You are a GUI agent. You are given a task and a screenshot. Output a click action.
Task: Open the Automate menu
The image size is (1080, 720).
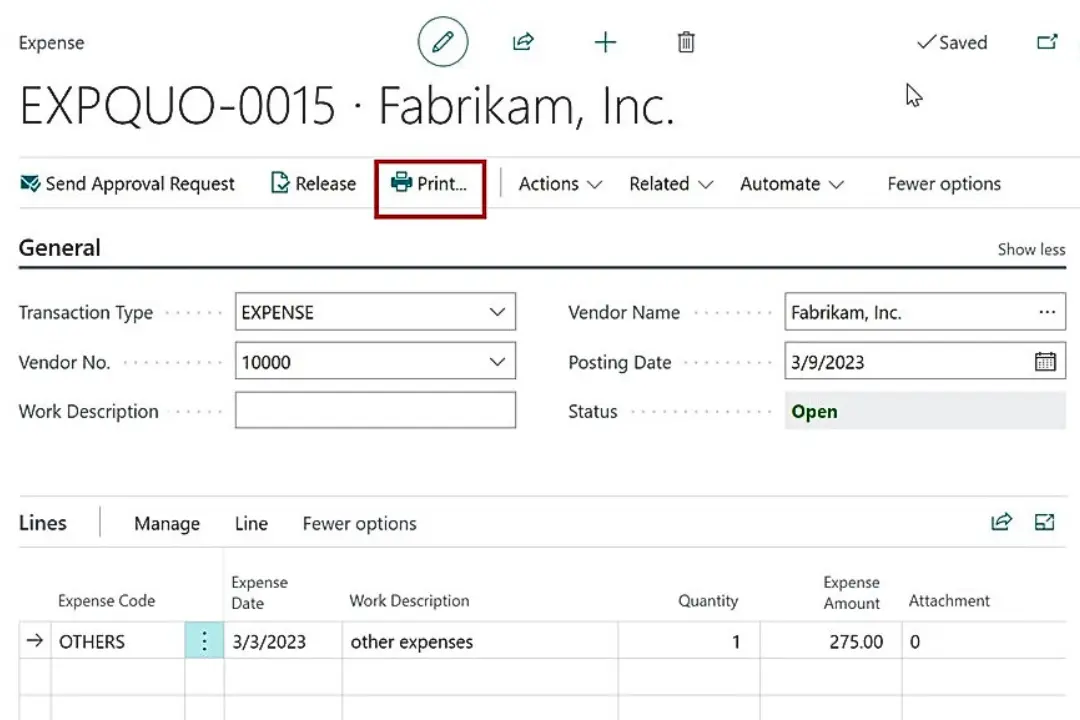coord(792,184)
